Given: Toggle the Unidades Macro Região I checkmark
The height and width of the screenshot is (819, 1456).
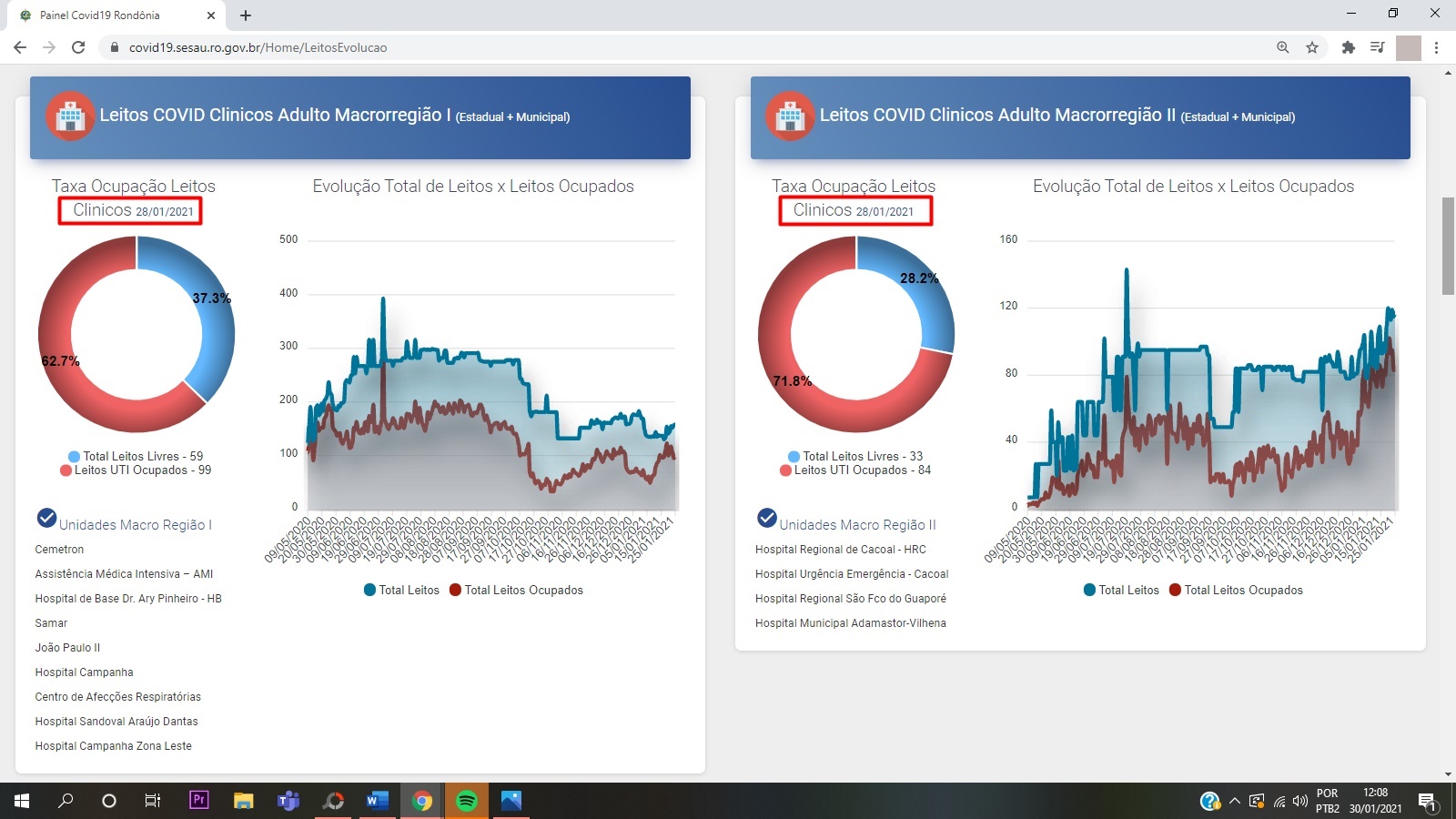Looking at the screenshot, I should click(47, 519).
